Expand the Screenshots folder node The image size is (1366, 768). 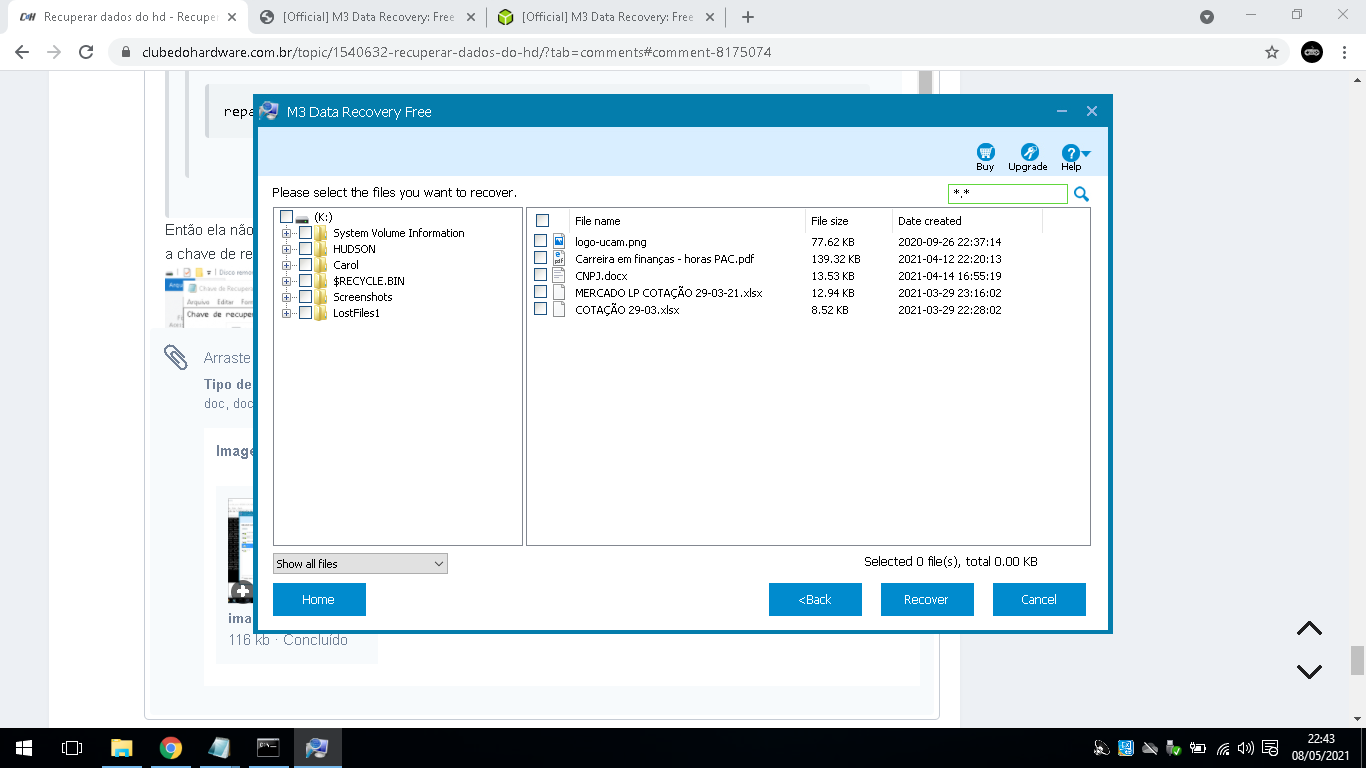coord(287,297)
